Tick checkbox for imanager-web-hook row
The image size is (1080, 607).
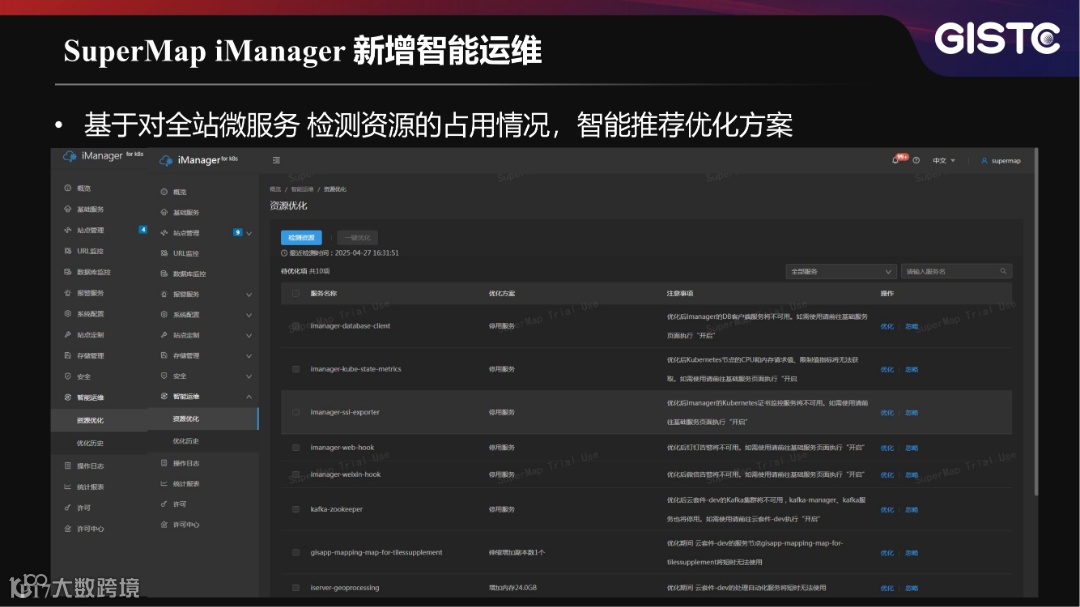(x=295, y=448)
